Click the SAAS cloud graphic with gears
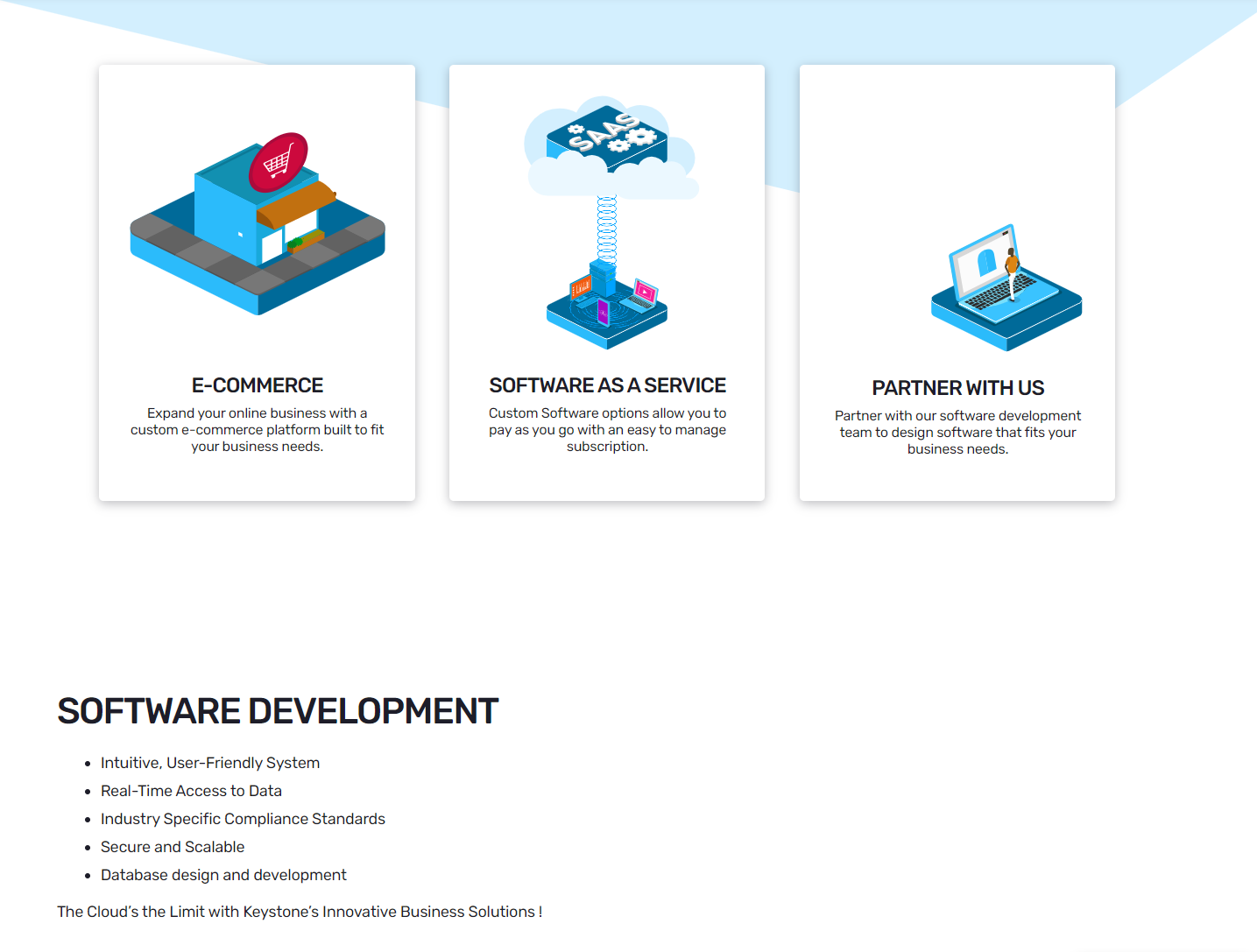1257x952 pixels. (608, 142)
